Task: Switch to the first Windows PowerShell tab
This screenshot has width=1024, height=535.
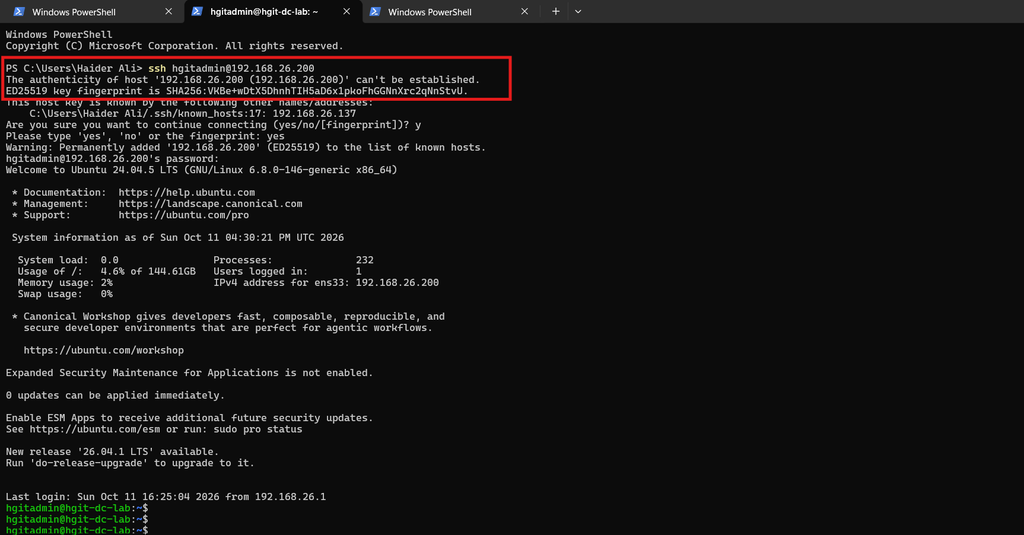Action: tap(91, 12)
